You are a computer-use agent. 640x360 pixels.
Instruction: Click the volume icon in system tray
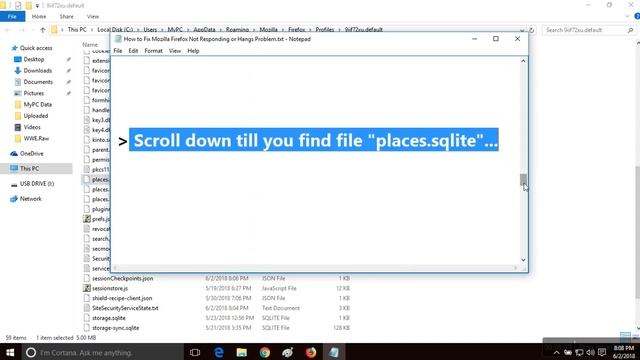[590, 352]
